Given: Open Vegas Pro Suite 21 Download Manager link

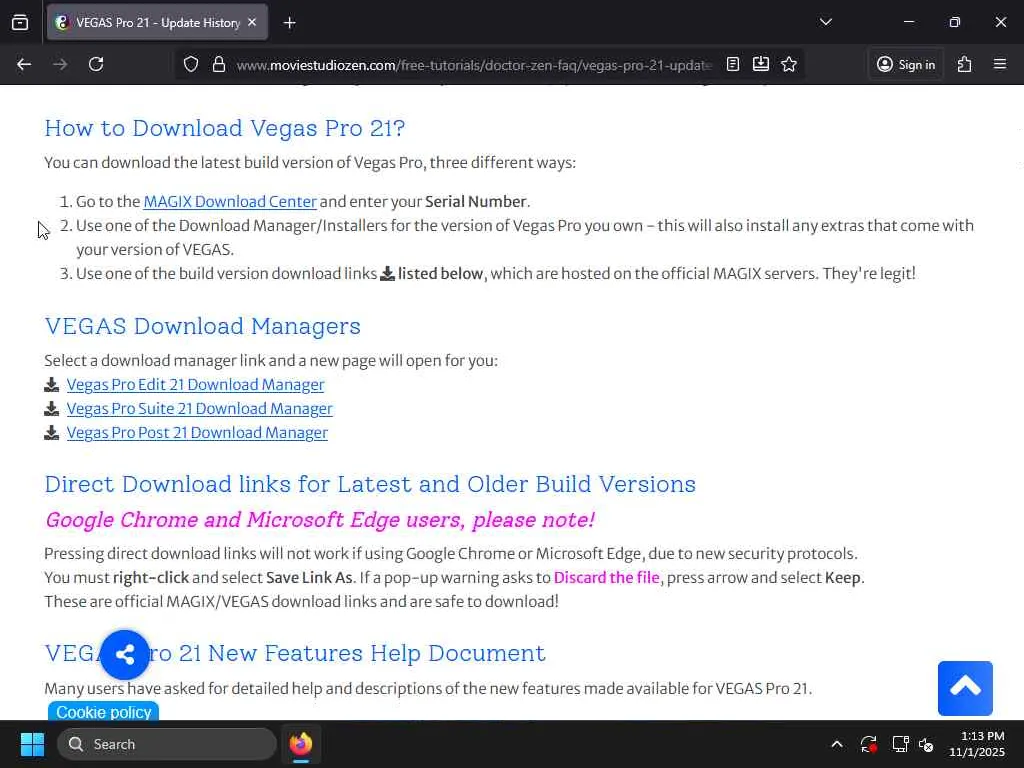Looking at the screenshot, I should click(200, 409).
